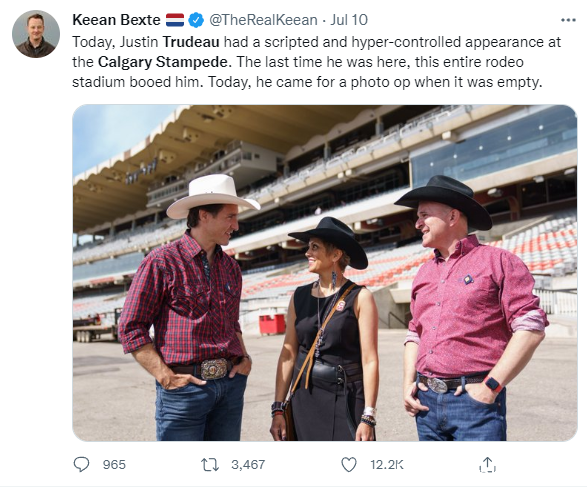Click the blue verified badge
The width and height of the screenshot is (587, 490).
coord(196,20)
